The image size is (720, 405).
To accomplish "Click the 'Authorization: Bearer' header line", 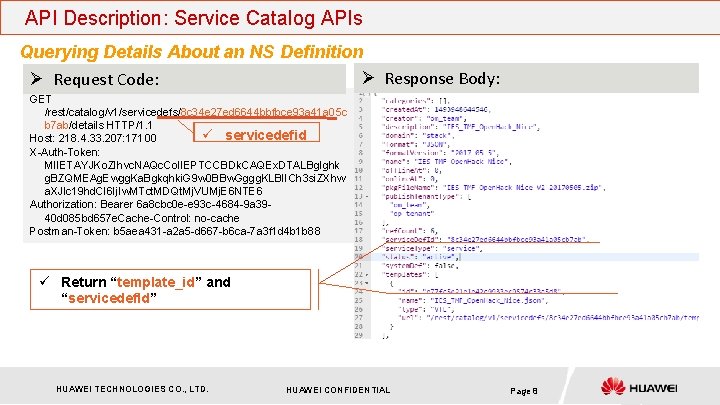I will pyautogui.click(x=150, y=204).
